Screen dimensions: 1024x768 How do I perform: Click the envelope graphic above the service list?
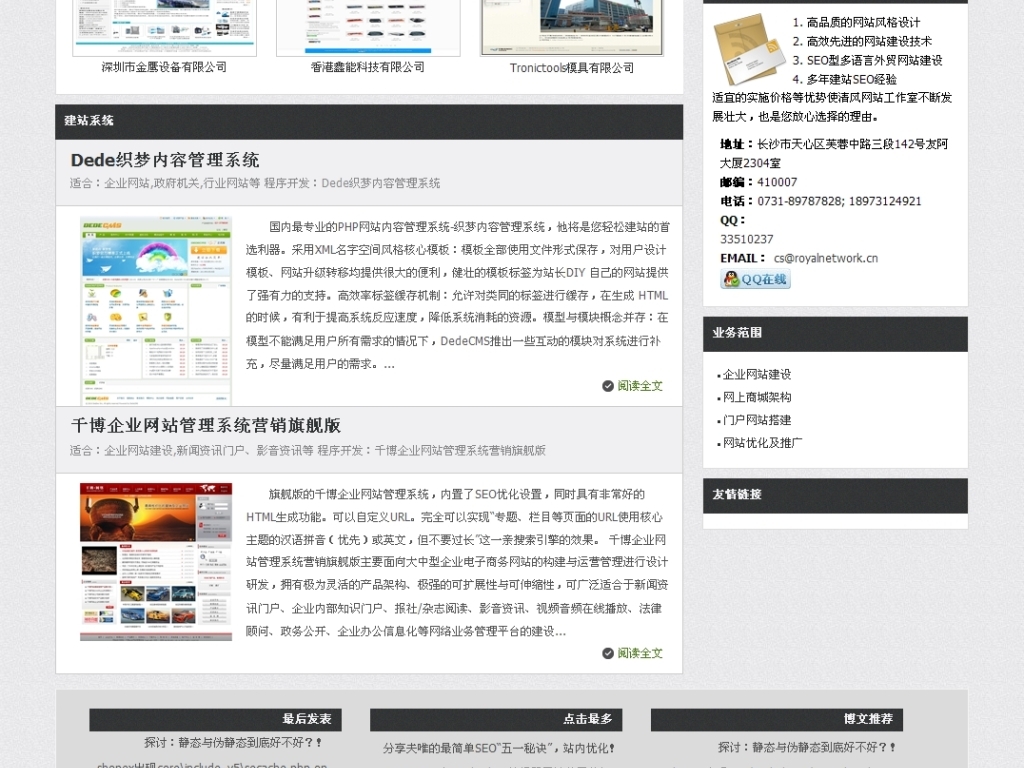tap(750, 48)
